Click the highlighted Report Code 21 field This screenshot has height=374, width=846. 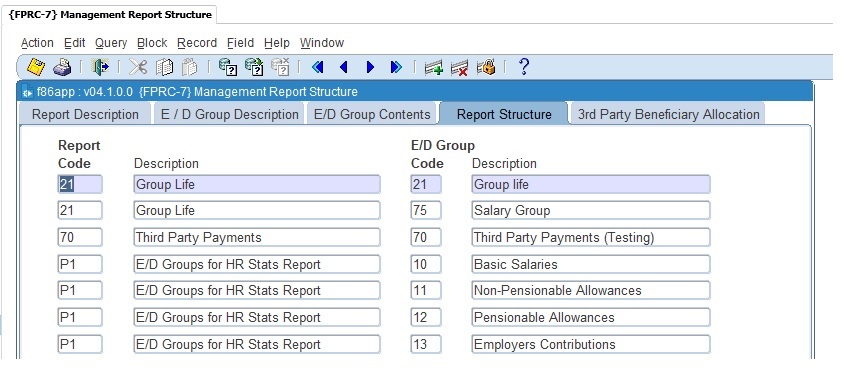point(80,185)
